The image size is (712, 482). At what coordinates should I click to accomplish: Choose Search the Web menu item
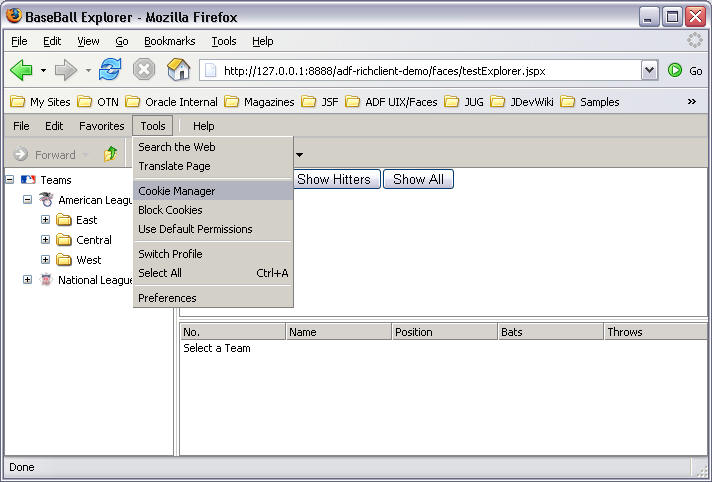pos(213,147)
